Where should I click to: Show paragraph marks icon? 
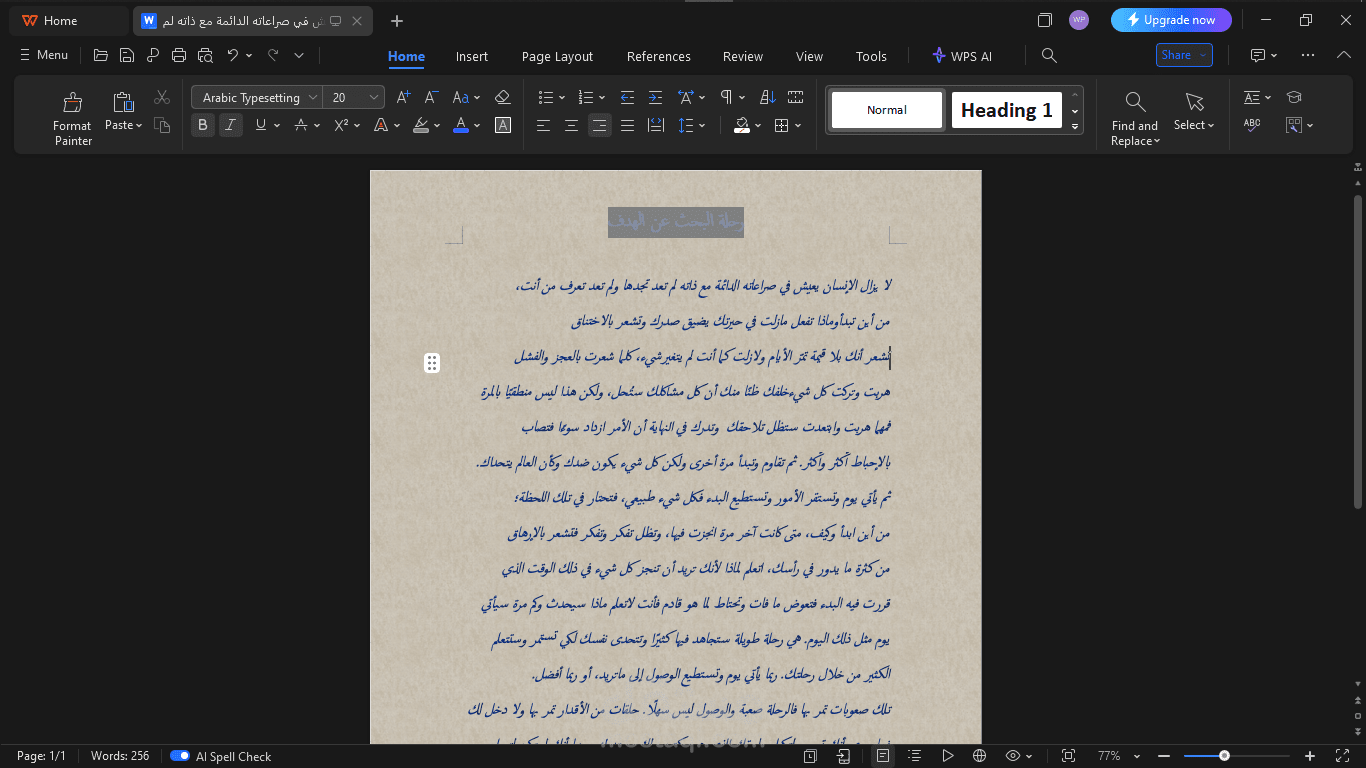724,97
